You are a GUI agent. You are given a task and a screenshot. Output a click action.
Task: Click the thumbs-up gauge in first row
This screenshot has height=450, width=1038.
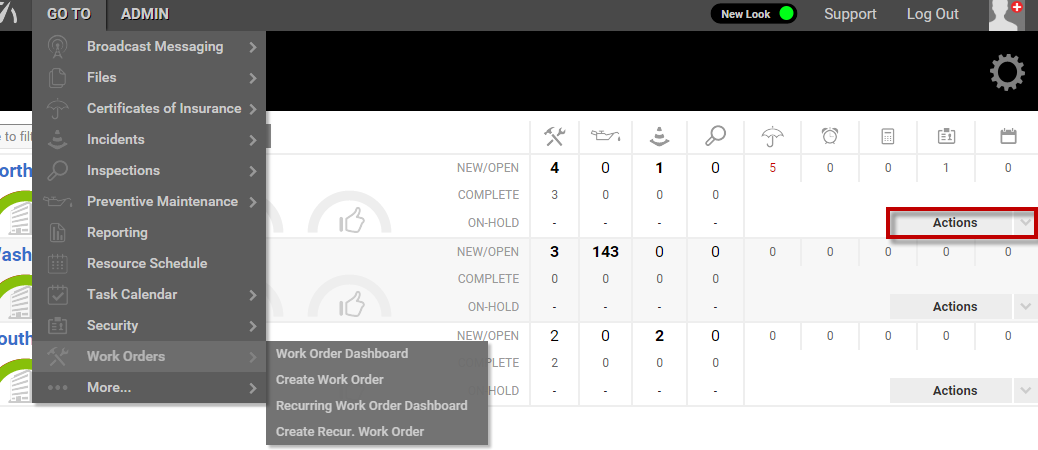[350, 213]
